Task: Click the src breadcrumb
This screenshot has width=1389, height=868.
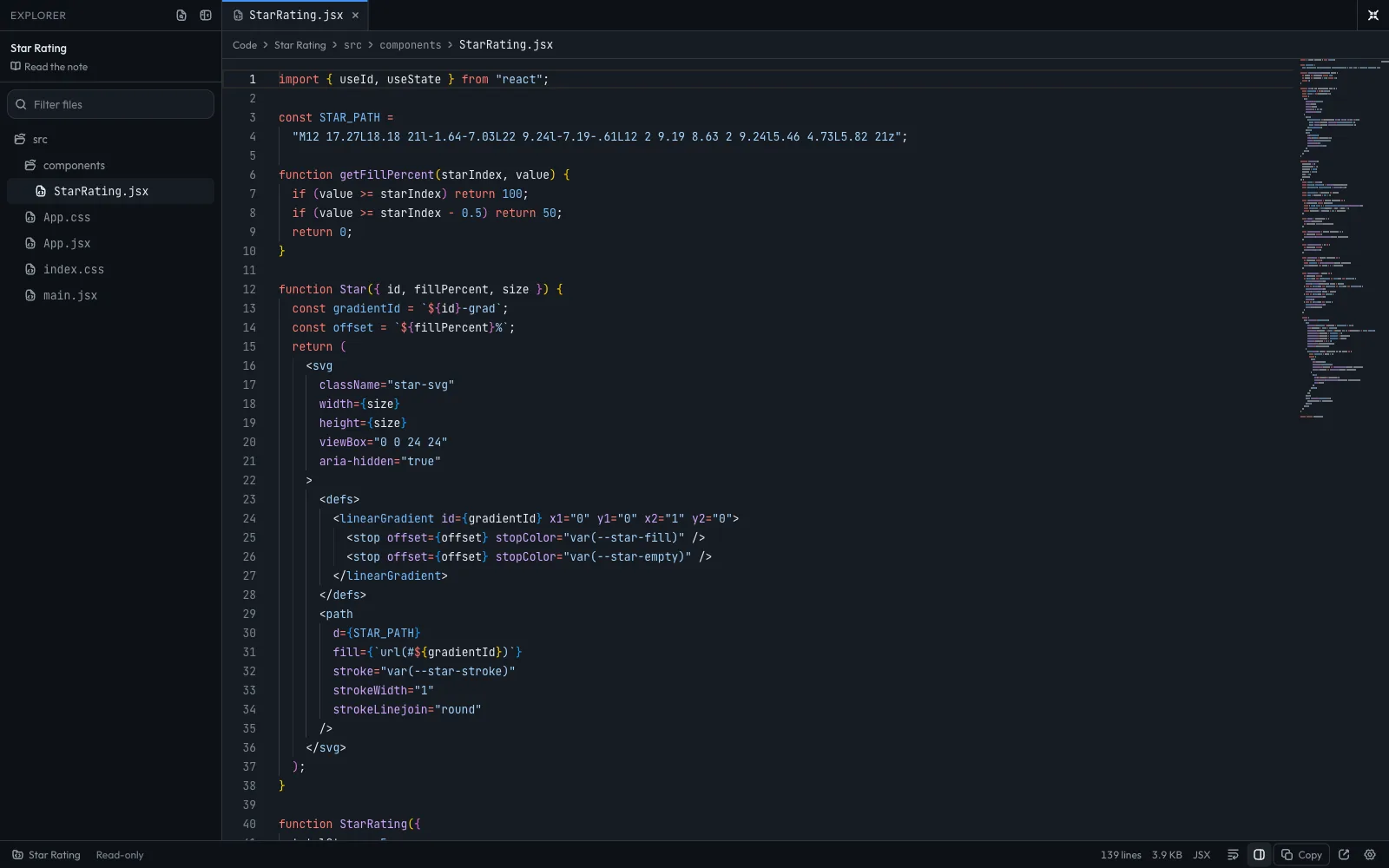Action: point(352,45)
